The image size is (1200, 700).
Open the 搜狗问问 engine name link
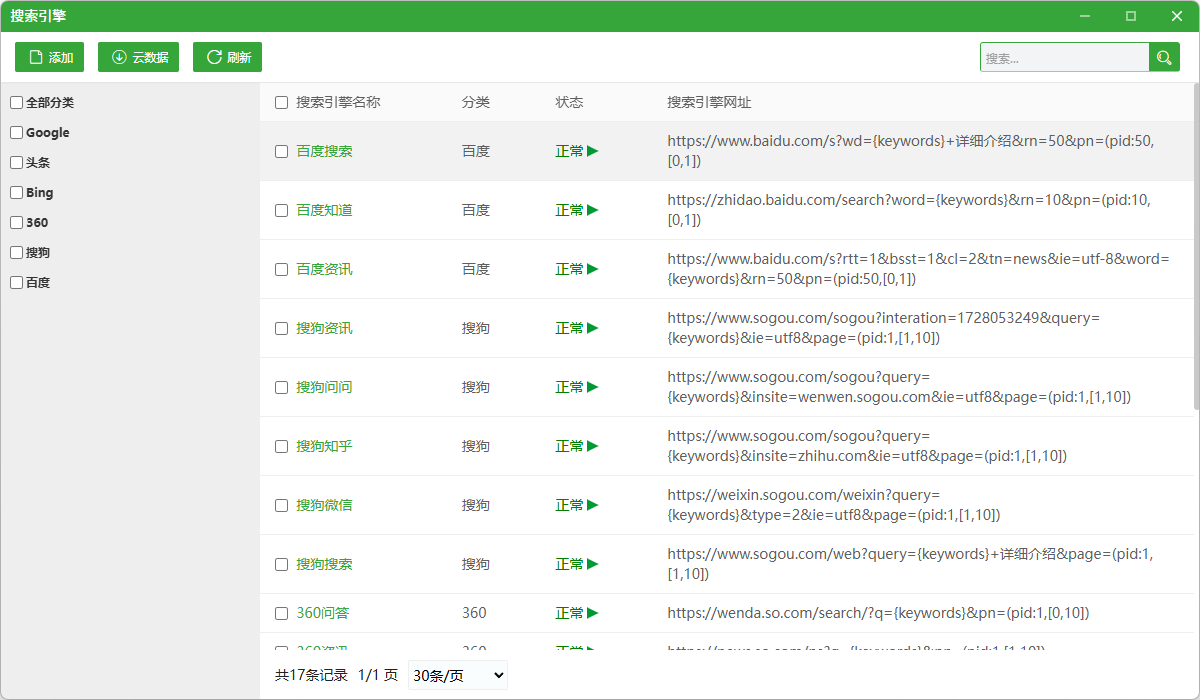(x=324, y=387)
